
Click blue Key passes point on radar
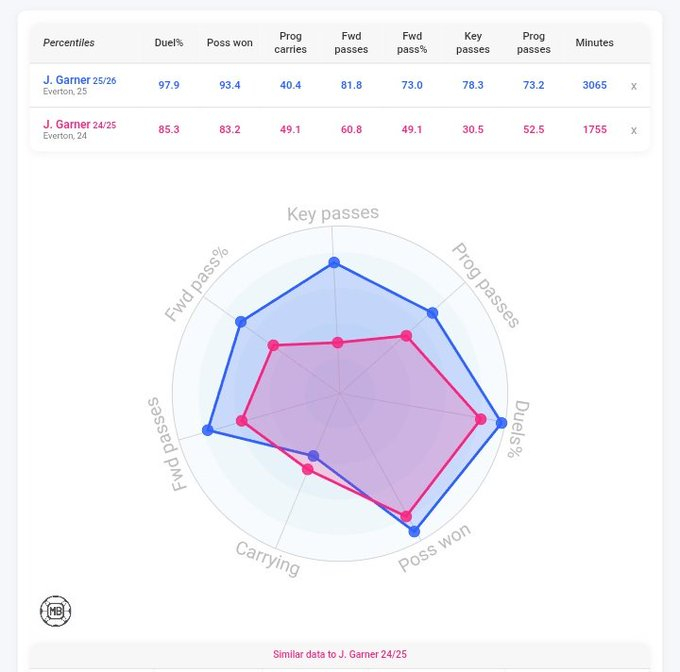click(x=334, y=263)
